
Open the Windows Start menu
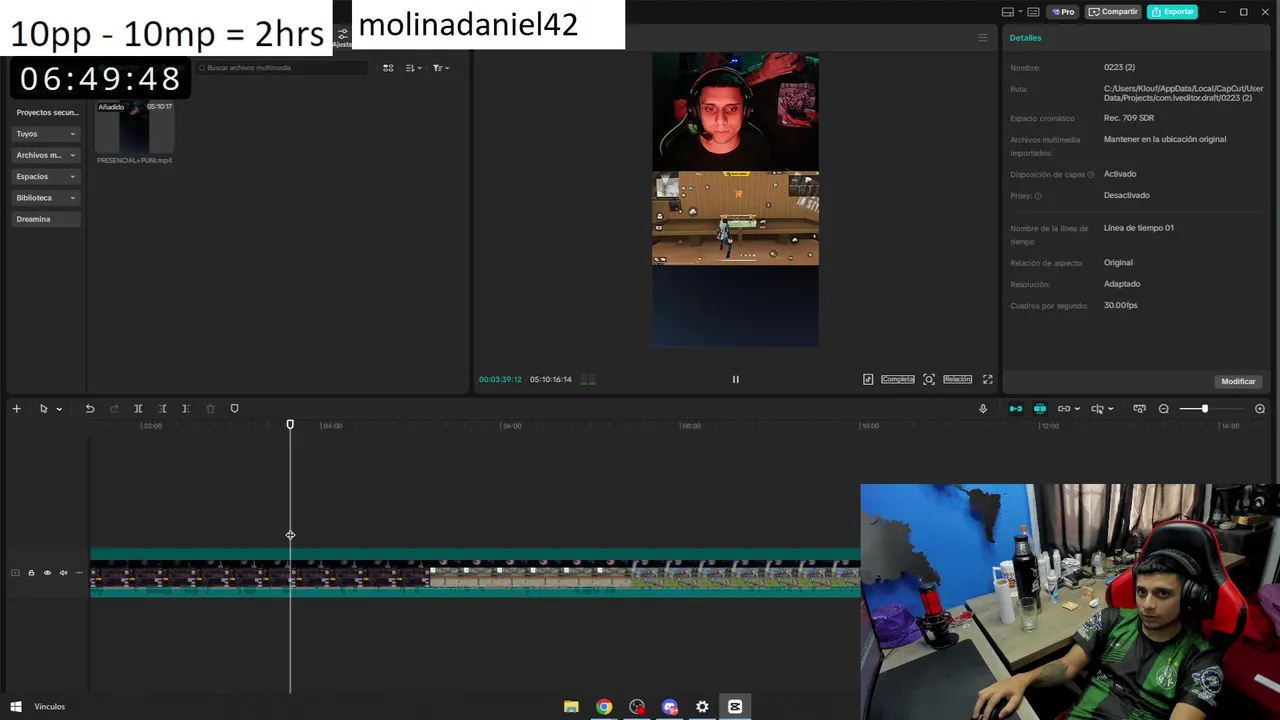pos(16,707)
